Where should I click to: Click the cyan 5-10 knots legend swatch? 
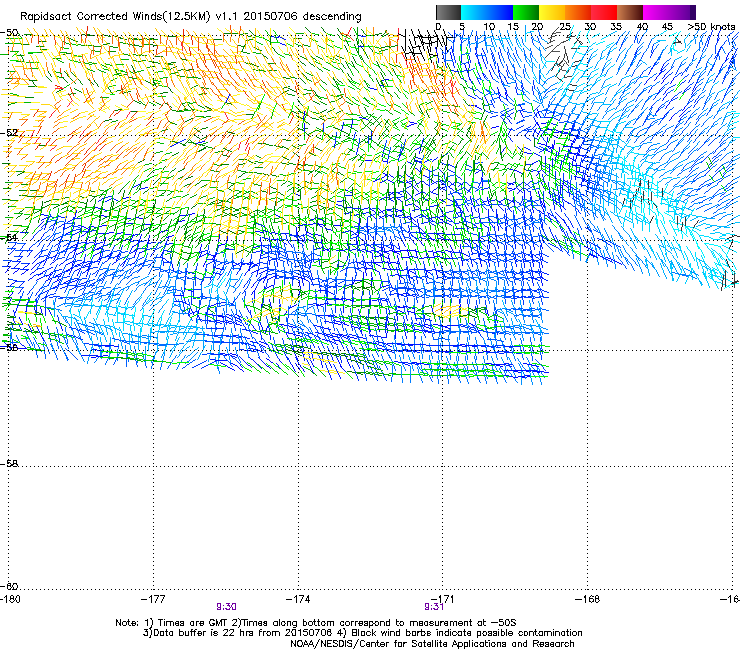point(474,12)
